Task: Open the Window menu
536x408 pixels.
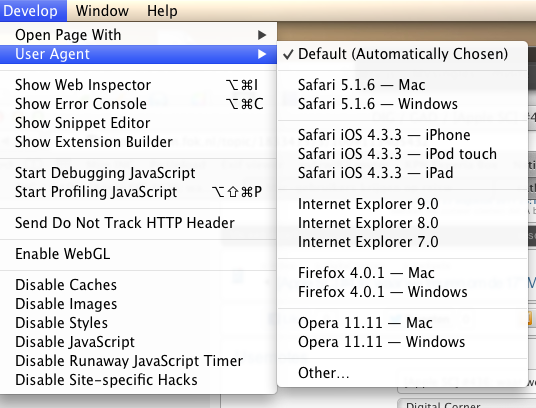Action: click(102, 11)
